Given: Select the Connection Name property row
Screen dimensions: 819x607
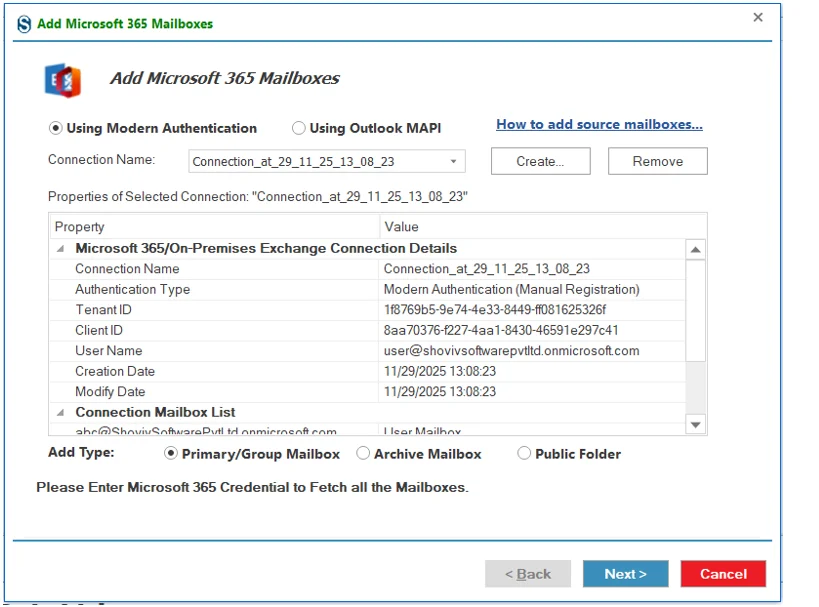Looking at the screenshot, I should (x=367, y=269).
